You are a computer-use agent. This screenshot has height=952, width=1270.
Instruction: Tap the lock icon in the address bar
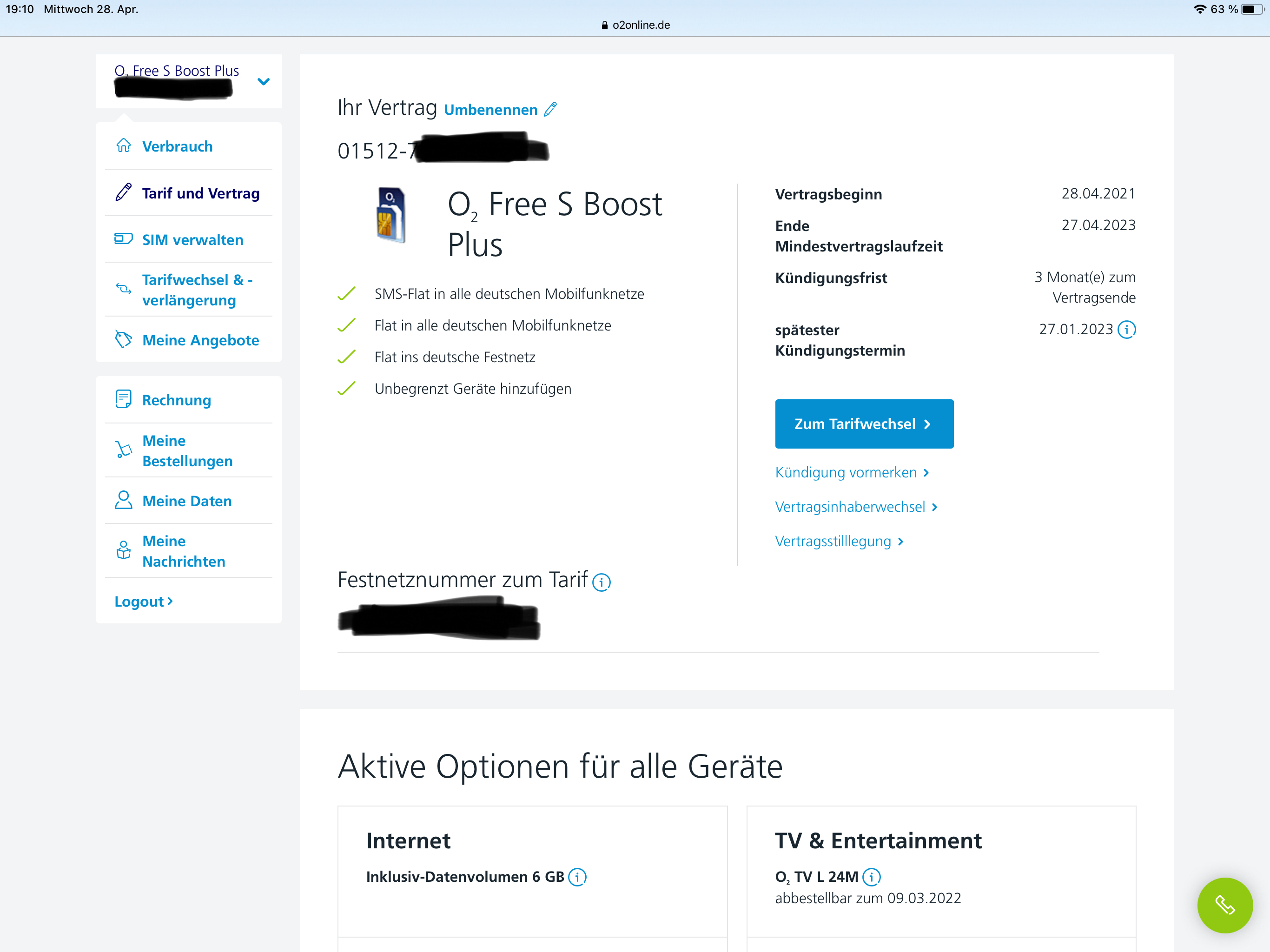[x=605, y=25]
